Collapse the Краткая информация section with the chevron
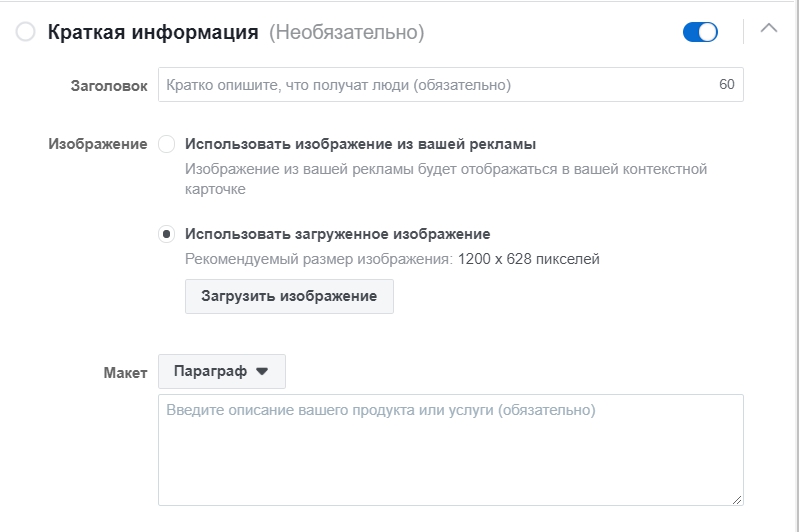This screenshot has width=799, height=532. point(769,29)
